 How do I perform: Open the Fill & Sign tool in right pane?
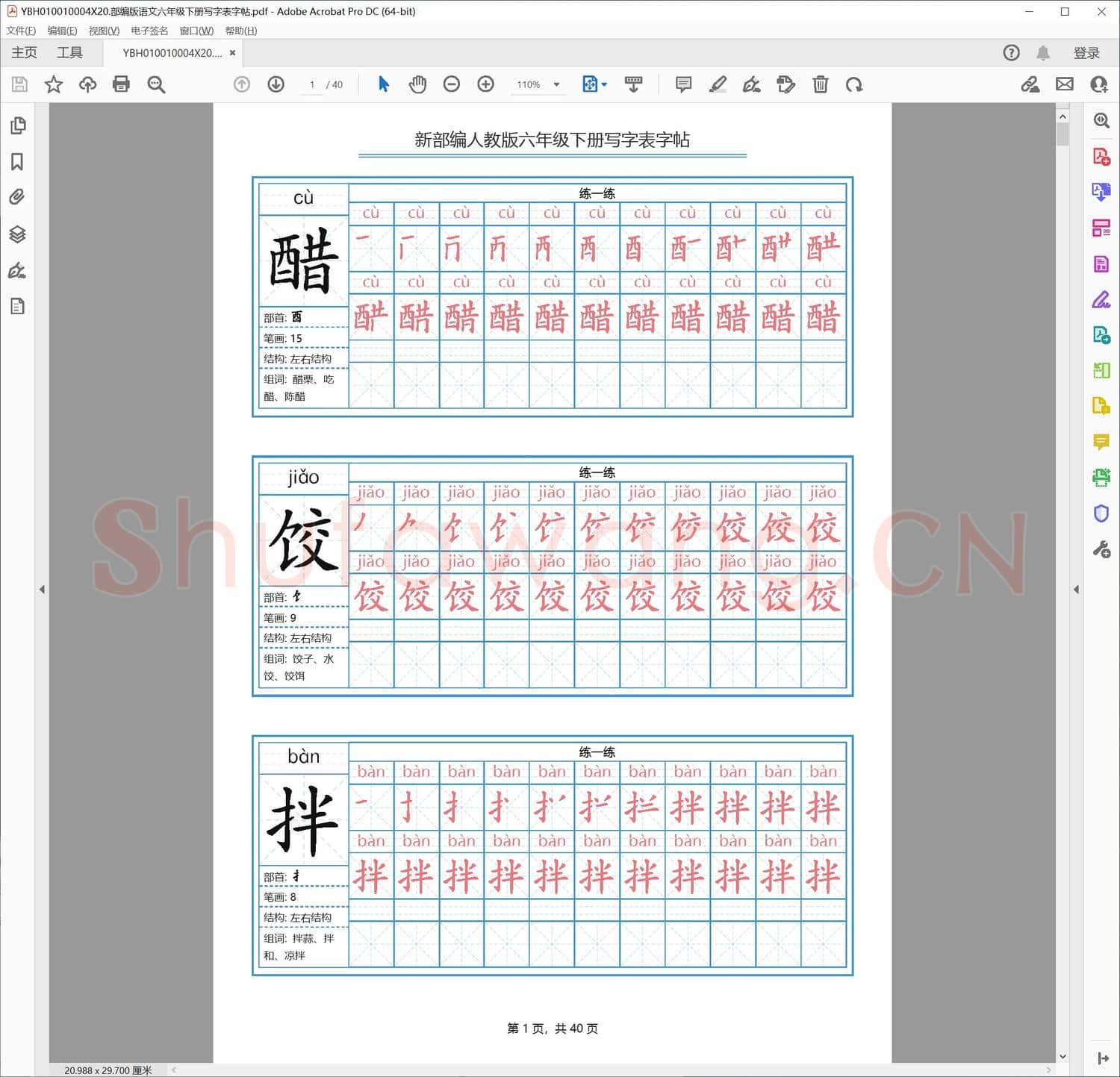[1101, 299]
